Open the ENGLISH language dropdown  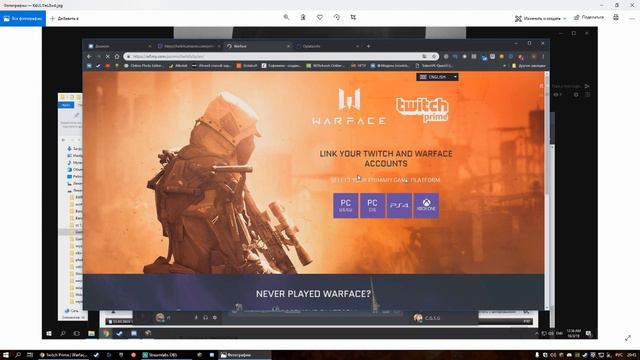[437, 77]
